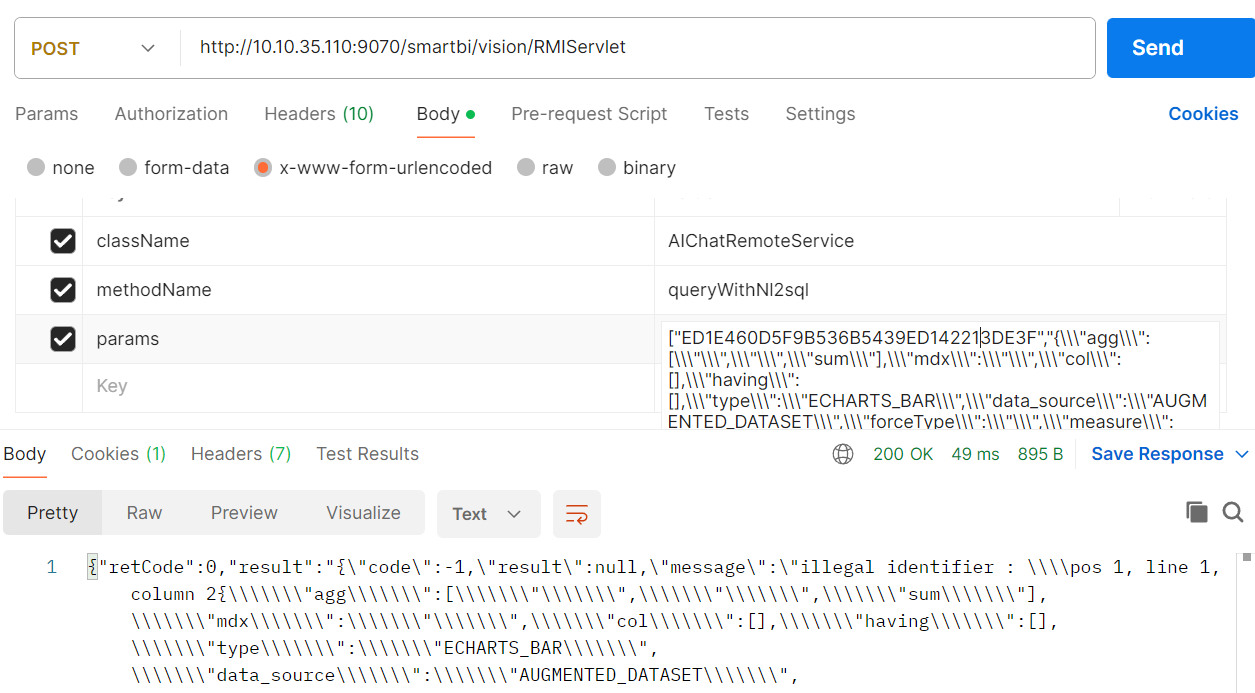Uncheck the params parameter row
The image size is (1255, 693).
[x=62, y=339]
